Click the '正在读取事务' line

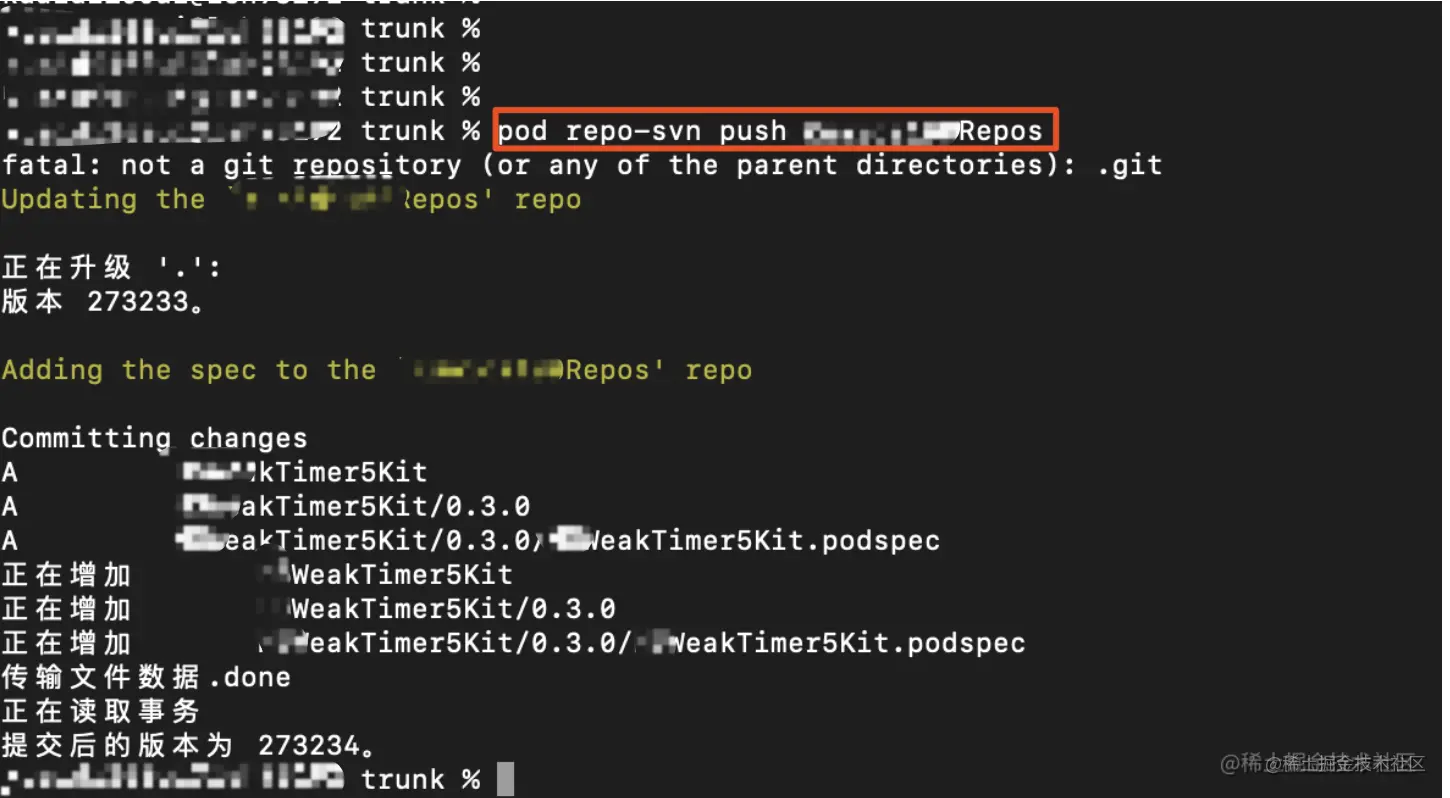tap(101, 711)
